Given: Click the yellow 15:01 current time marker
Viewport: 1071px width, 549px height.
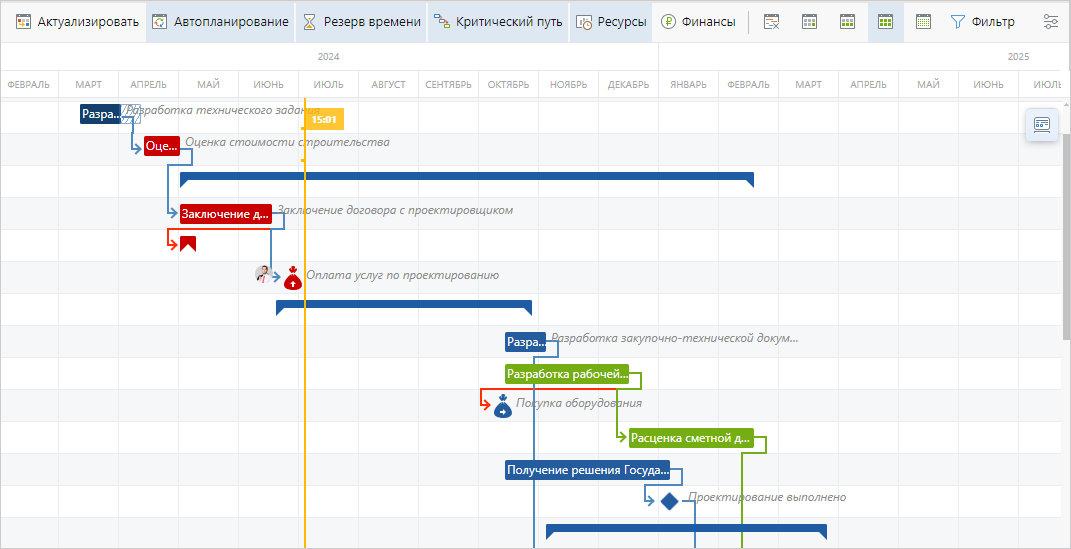Looking at the screenshot, I should [x=323, y=120].
